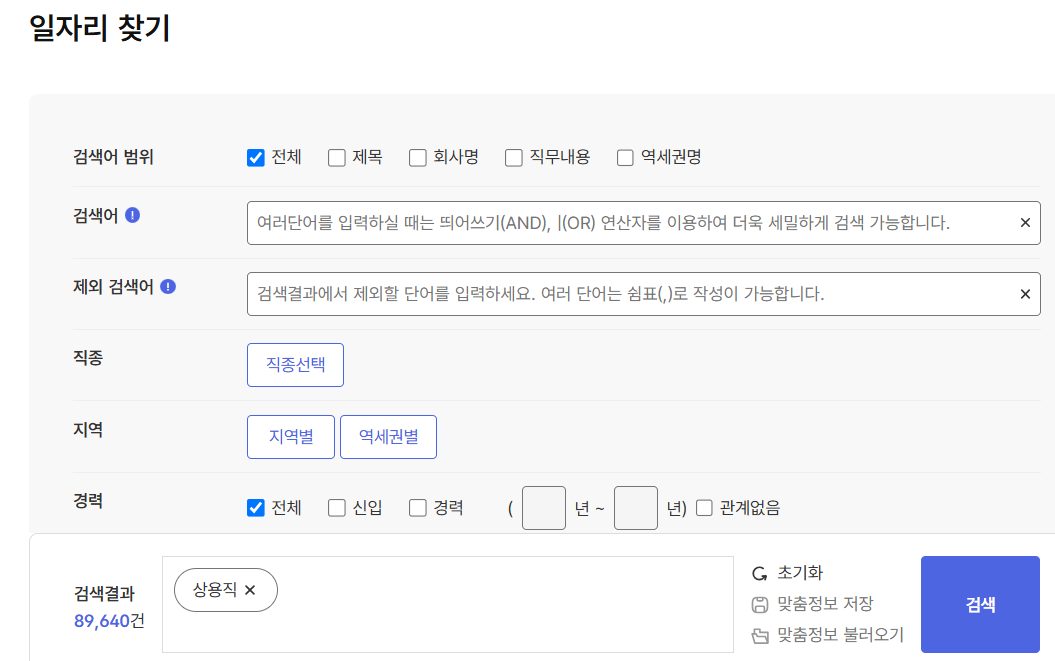1055x661 pixels.
Task: Uncheck 전체 in the 경력 row
Action: [256, 508]
